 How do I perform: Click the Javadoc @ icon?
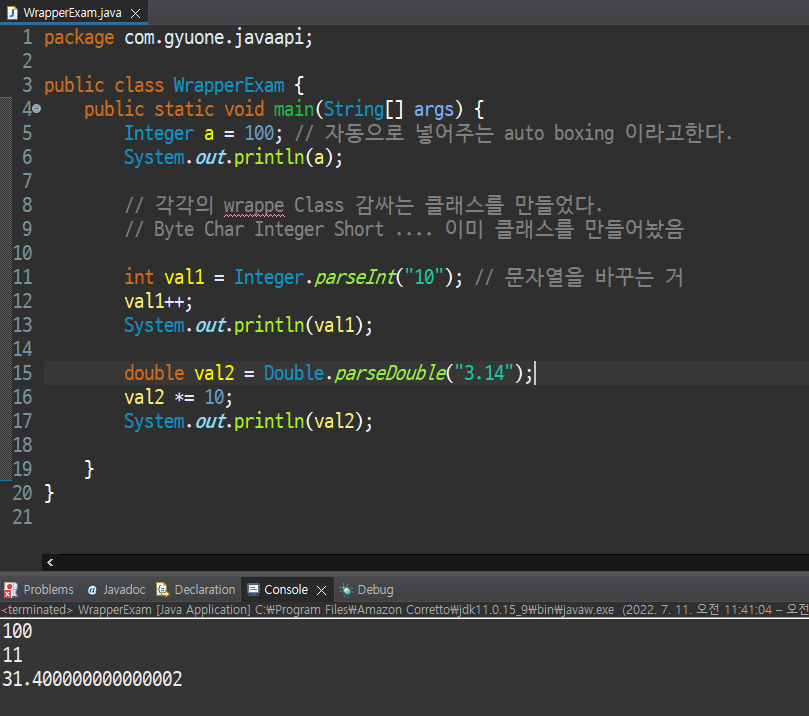tap(92, 590)
